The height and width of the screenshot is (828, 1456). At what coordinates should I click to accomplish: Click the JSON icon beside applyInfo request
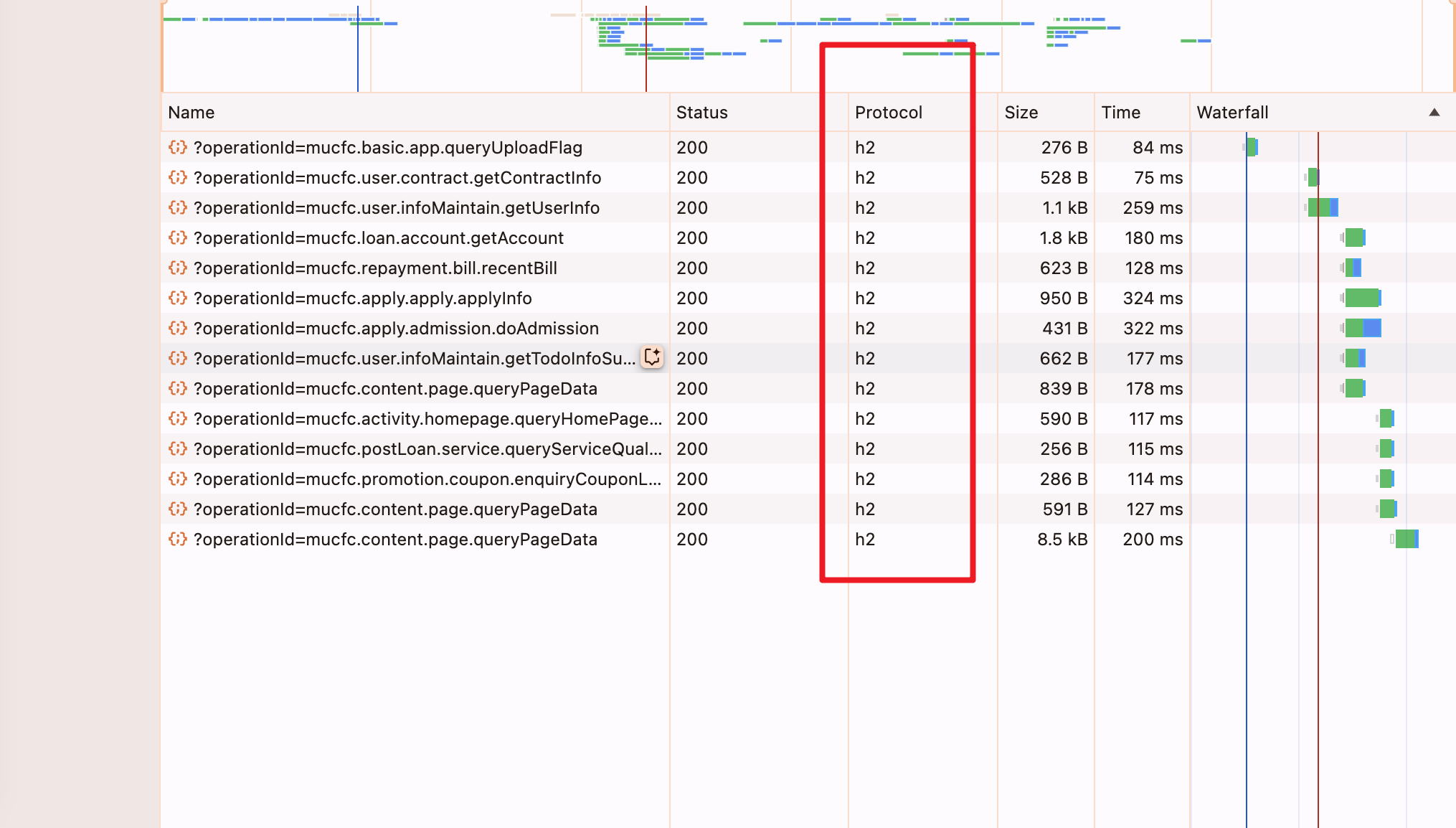(177, 298)
